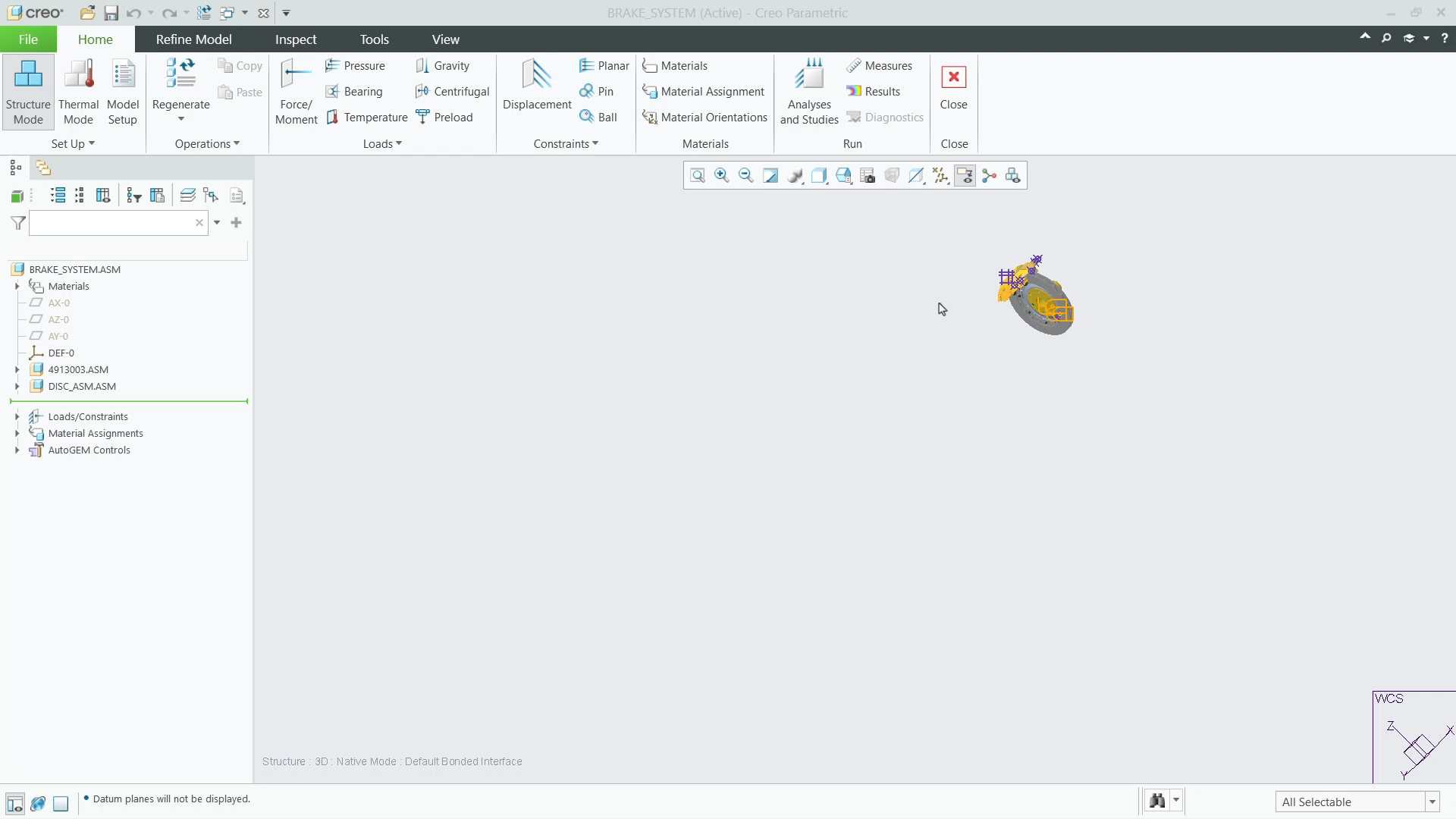Expand the AutoGEM Controls node
Image resolution: width=1456 pixels, height=819 pixels.
(x=17, y=450)
